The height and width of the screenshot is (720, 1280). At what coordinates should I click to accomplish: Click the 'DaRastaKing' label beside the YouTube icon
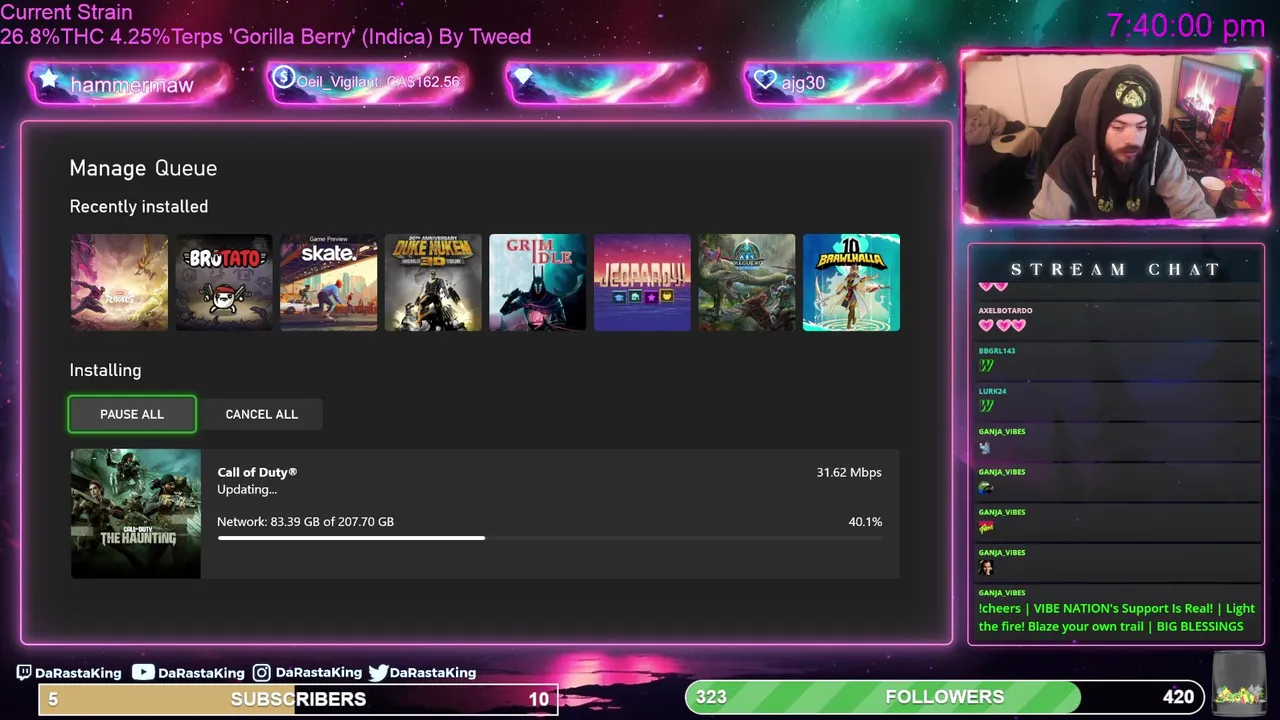pyautogui.click(x=201, y=673)
